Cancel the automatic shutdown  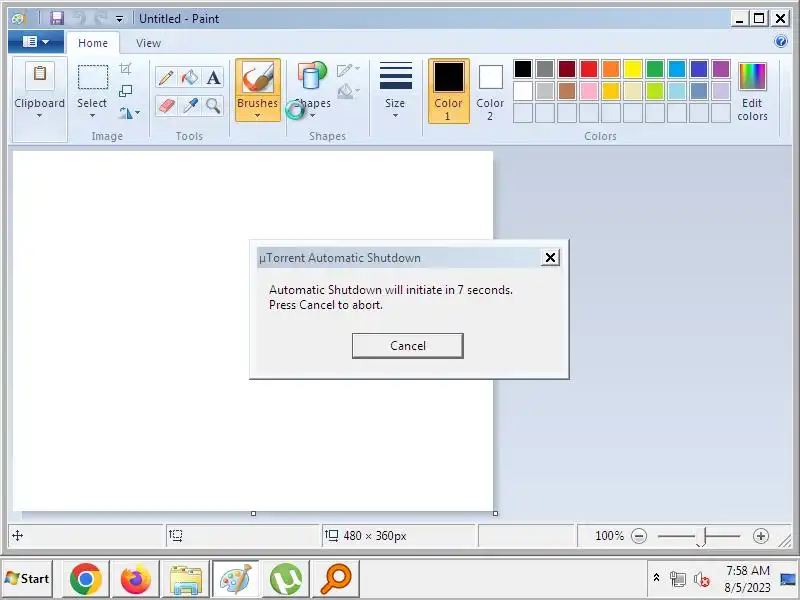tap(408, 346)
